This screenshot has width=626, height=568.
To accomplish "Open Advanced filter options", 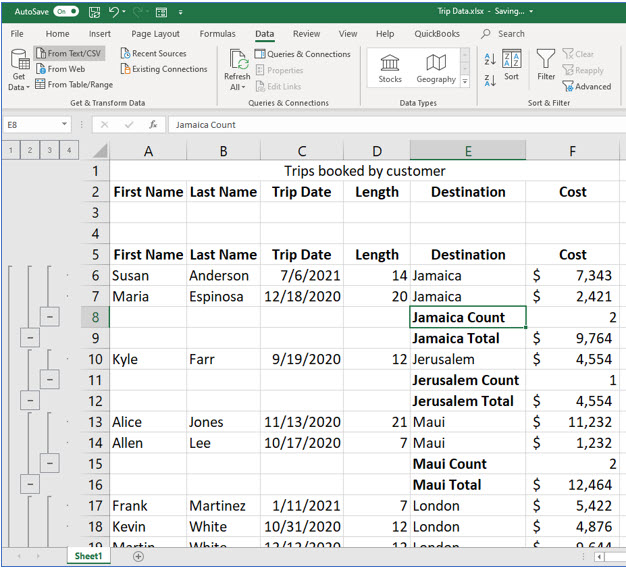I will (x=587, y=86).
